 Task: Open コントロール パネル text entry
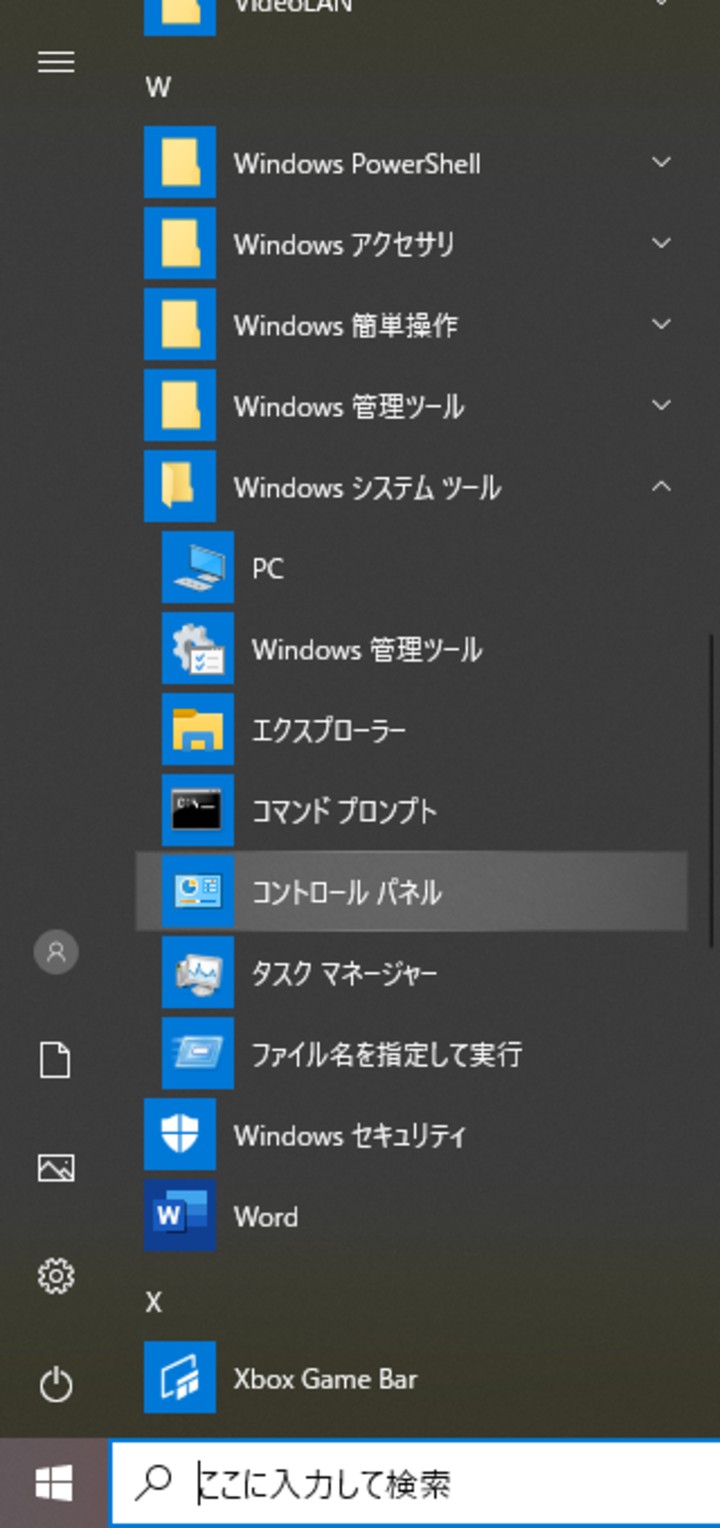pyautogui.click(x=347, y=892)
